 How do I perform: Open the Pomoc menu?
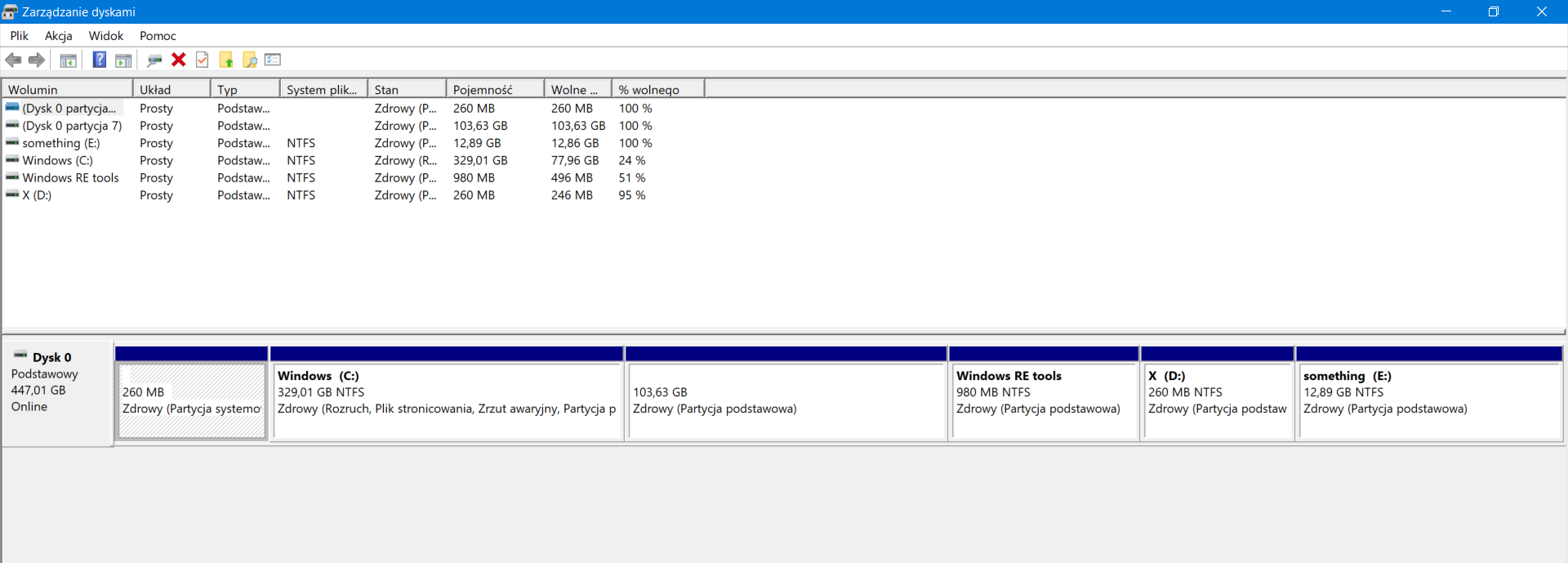pyautogui.click(x=158, y=36)
